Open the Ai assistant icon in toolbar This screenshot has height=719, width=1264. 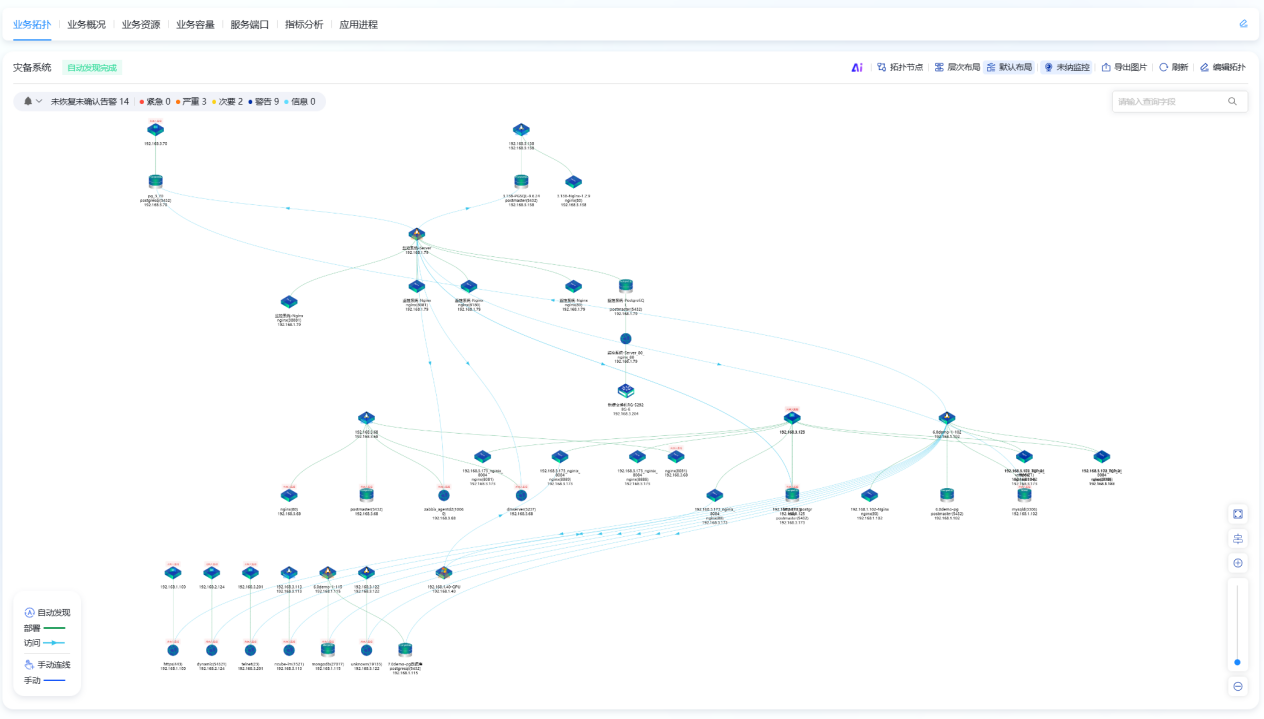point(857,68)
